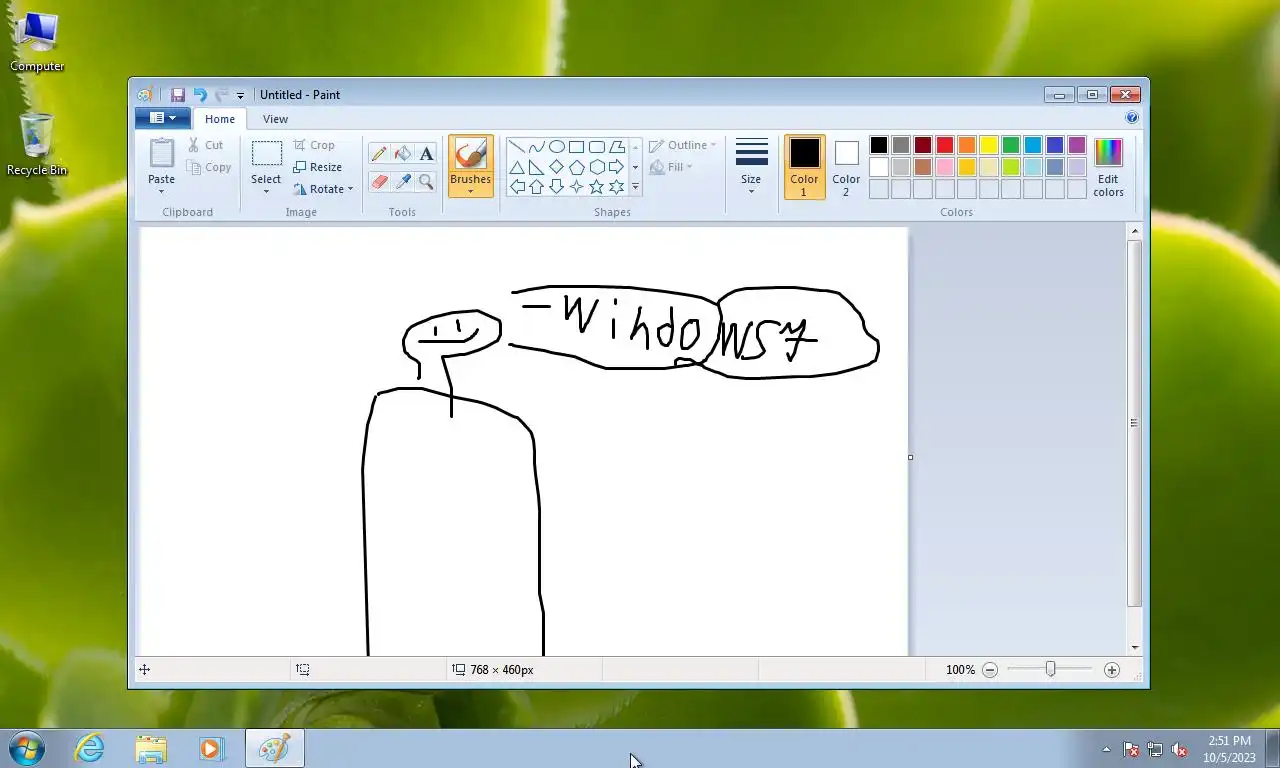Open the blue Paint application menu button
This screenshot has height=768, width=1280.
tap(162, 118)
